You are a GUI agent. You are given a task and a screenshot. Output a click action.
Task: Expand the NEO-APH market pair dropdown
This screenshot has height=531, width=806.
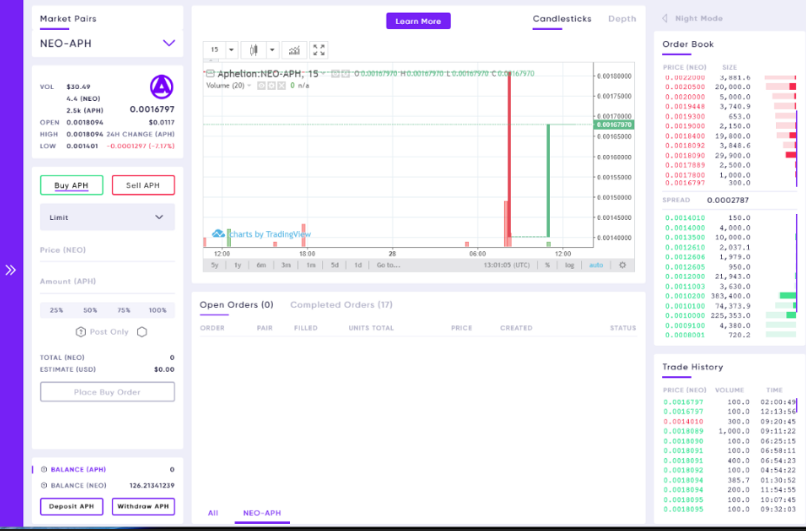pos(169,43)
